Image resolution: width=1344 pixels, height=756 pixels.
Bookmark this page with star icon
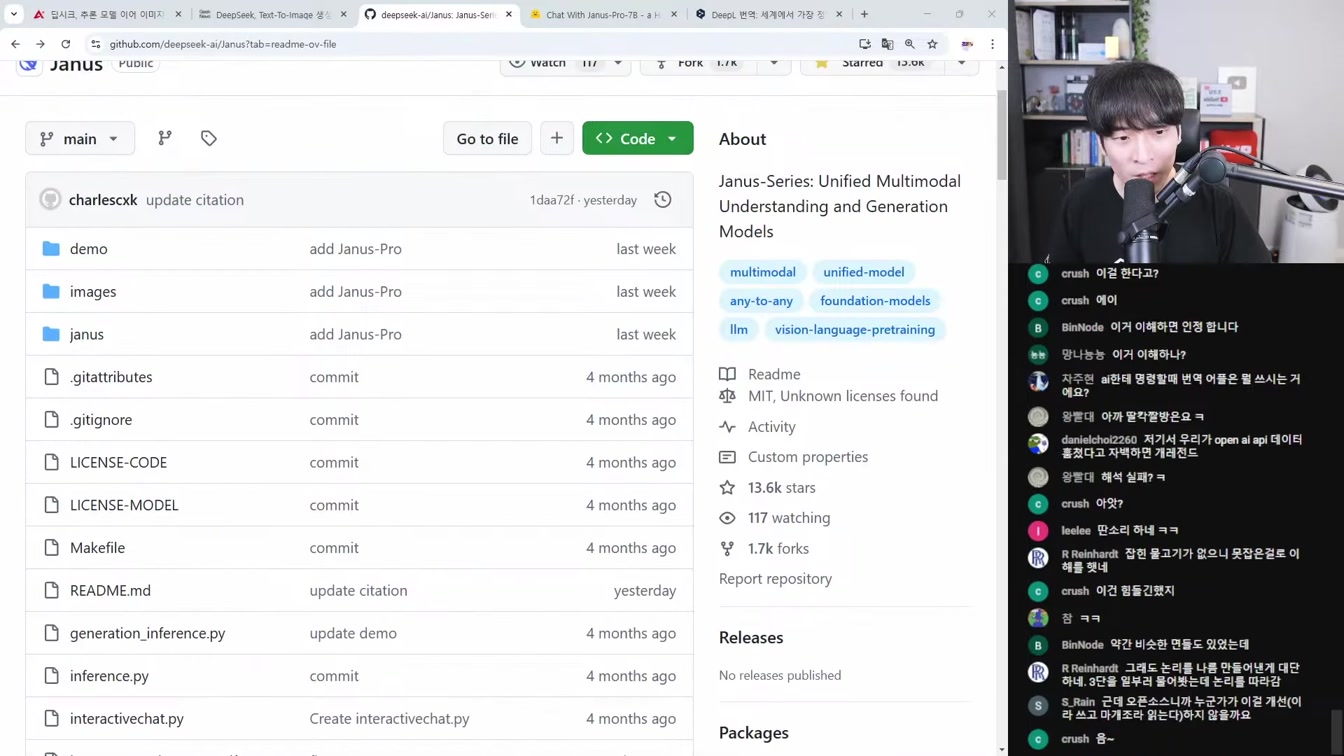(x=932, y=44)
